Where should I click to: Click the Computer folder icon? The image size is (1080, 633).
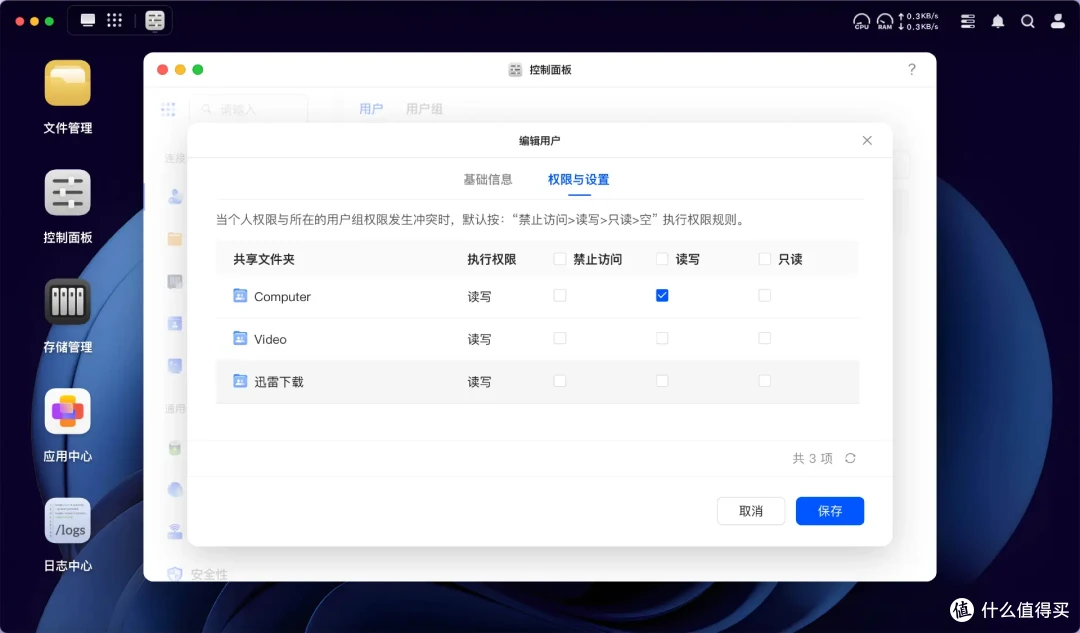click(240, 295)
